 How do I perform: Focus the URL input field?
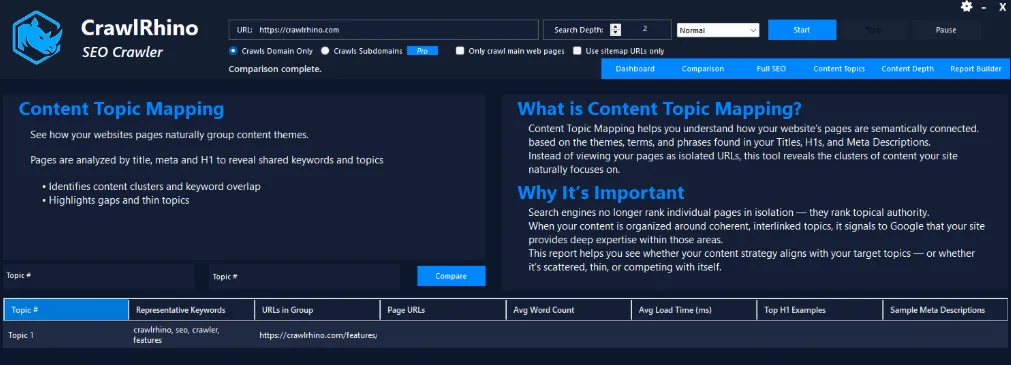[383, 30]
